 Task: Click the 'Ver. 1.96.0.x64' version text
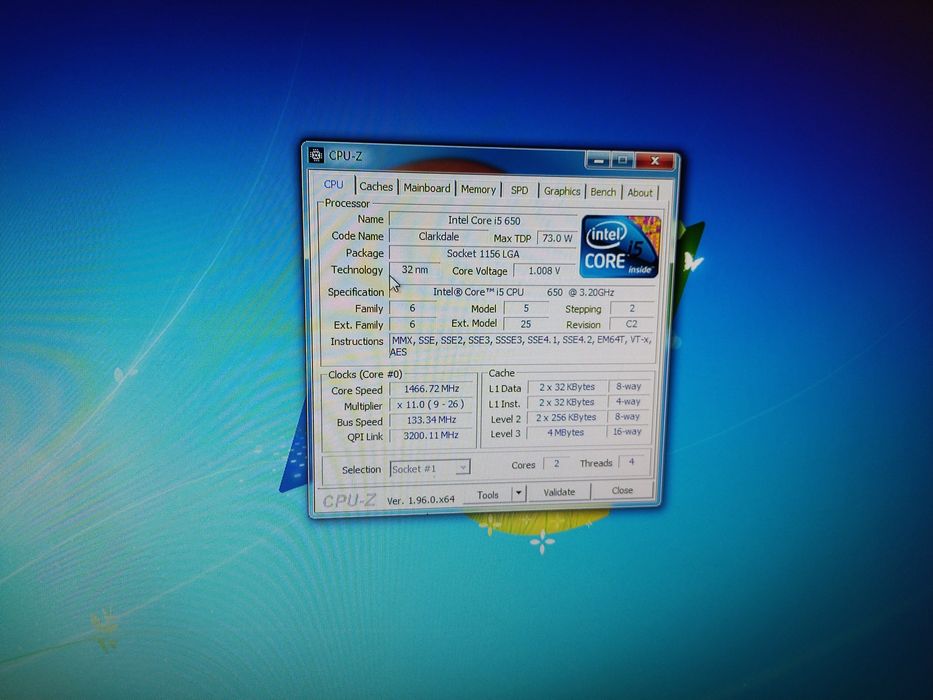[x=421, y=501]
